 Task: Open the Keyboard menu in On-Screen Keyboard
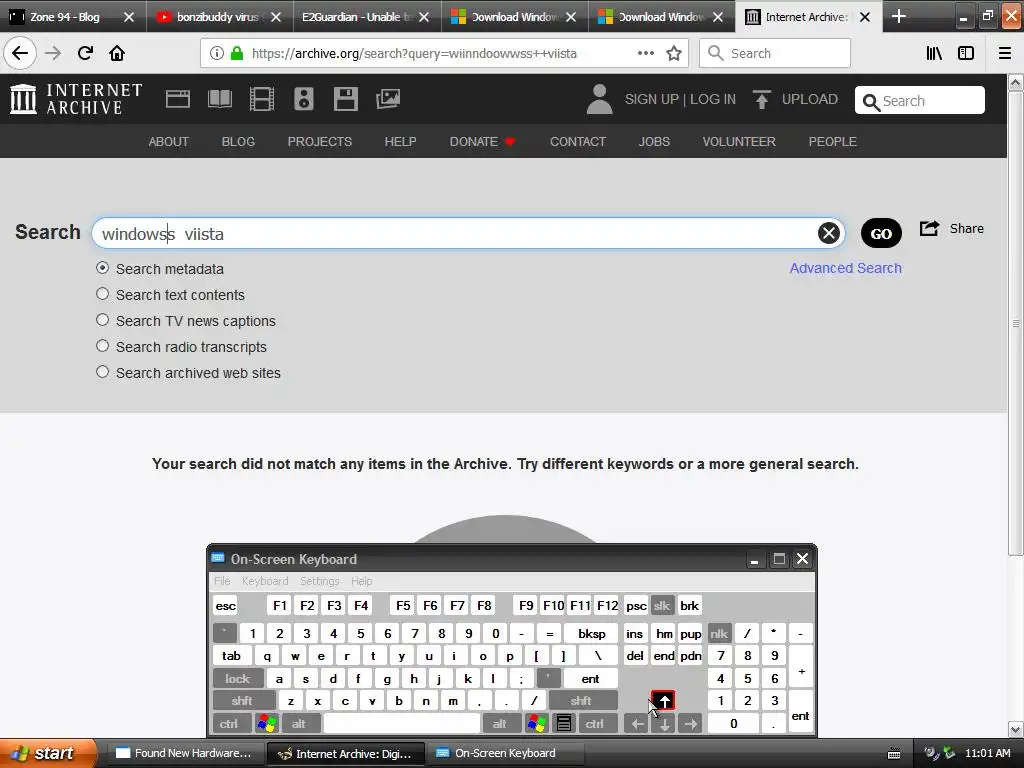(x=264, y=581)
